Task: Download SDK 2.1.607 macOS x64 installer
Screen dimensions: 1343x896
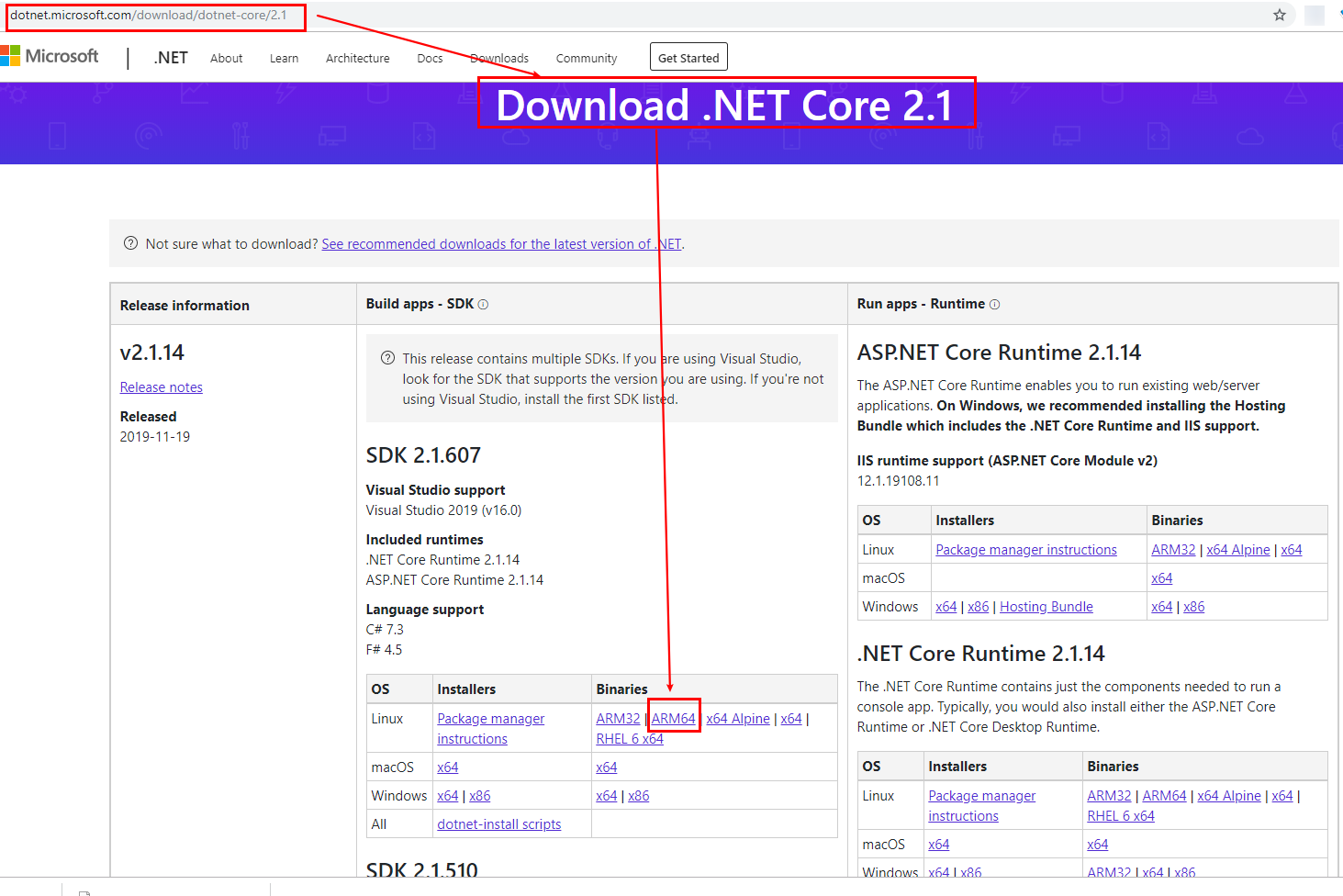Action: pos(448,767)
